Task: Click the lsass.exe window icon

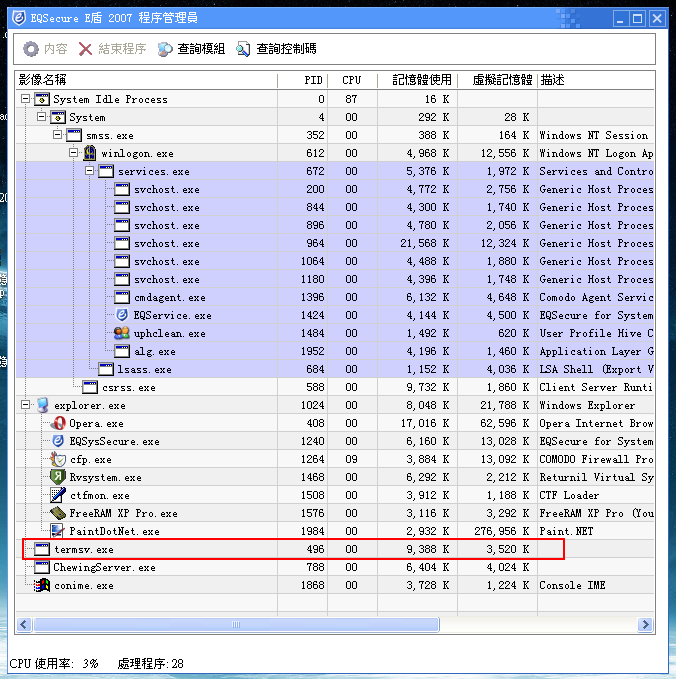Action: click(106, 369)
